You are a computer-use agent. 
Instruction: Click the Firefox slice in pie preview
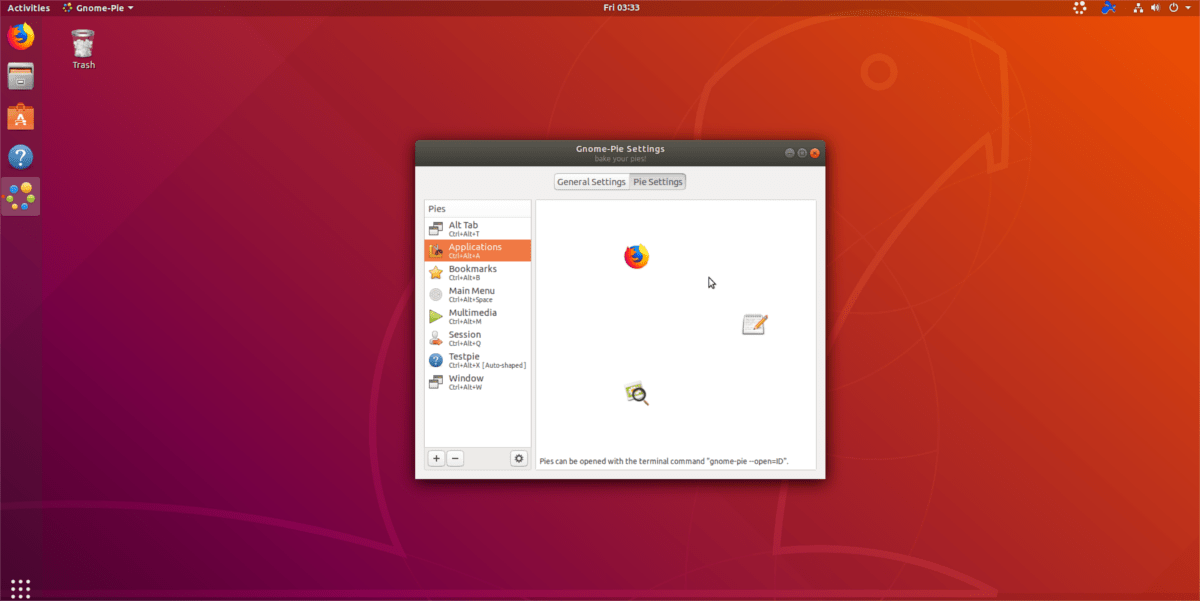pos(636,257)
